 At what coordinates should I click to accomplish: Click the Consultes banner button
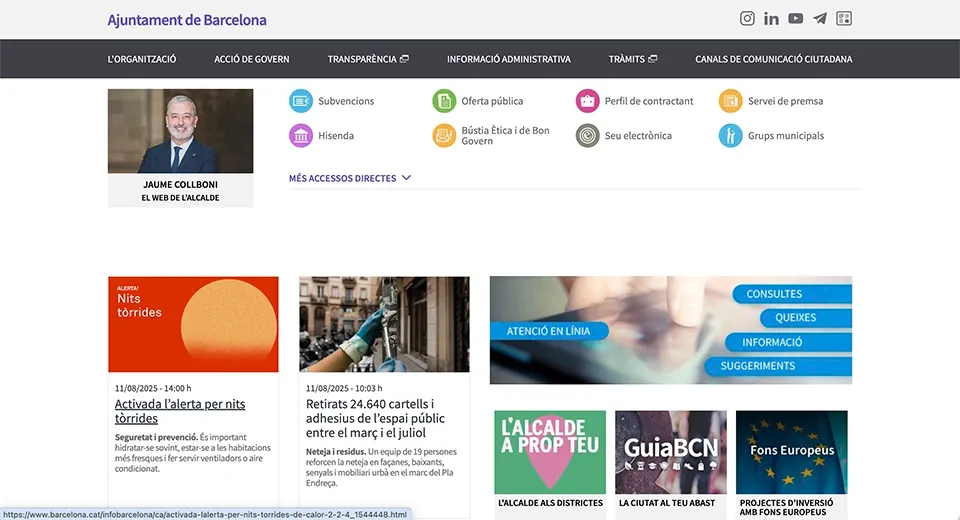click(x=792, y=294)
